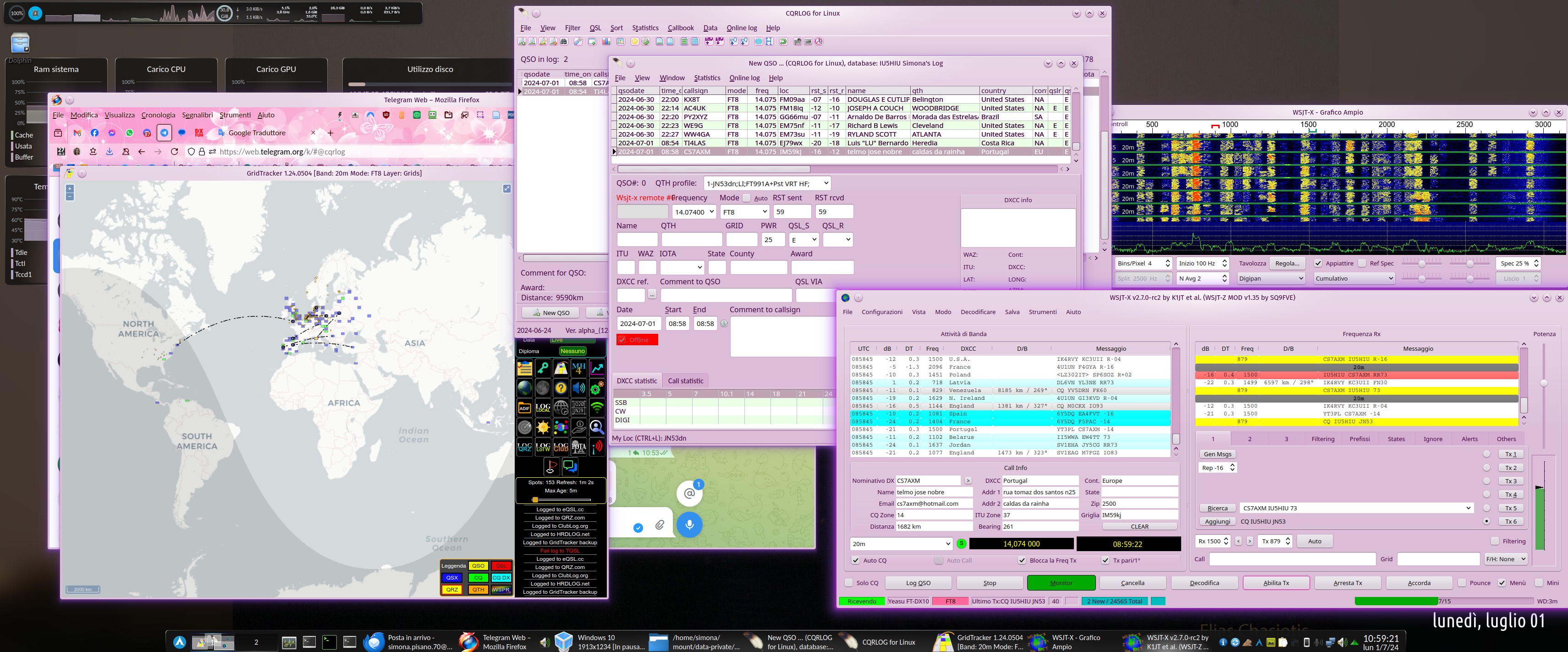Toggle Menù checkbox in WSJT-X
The image size is (1568, 652).
1502,583
